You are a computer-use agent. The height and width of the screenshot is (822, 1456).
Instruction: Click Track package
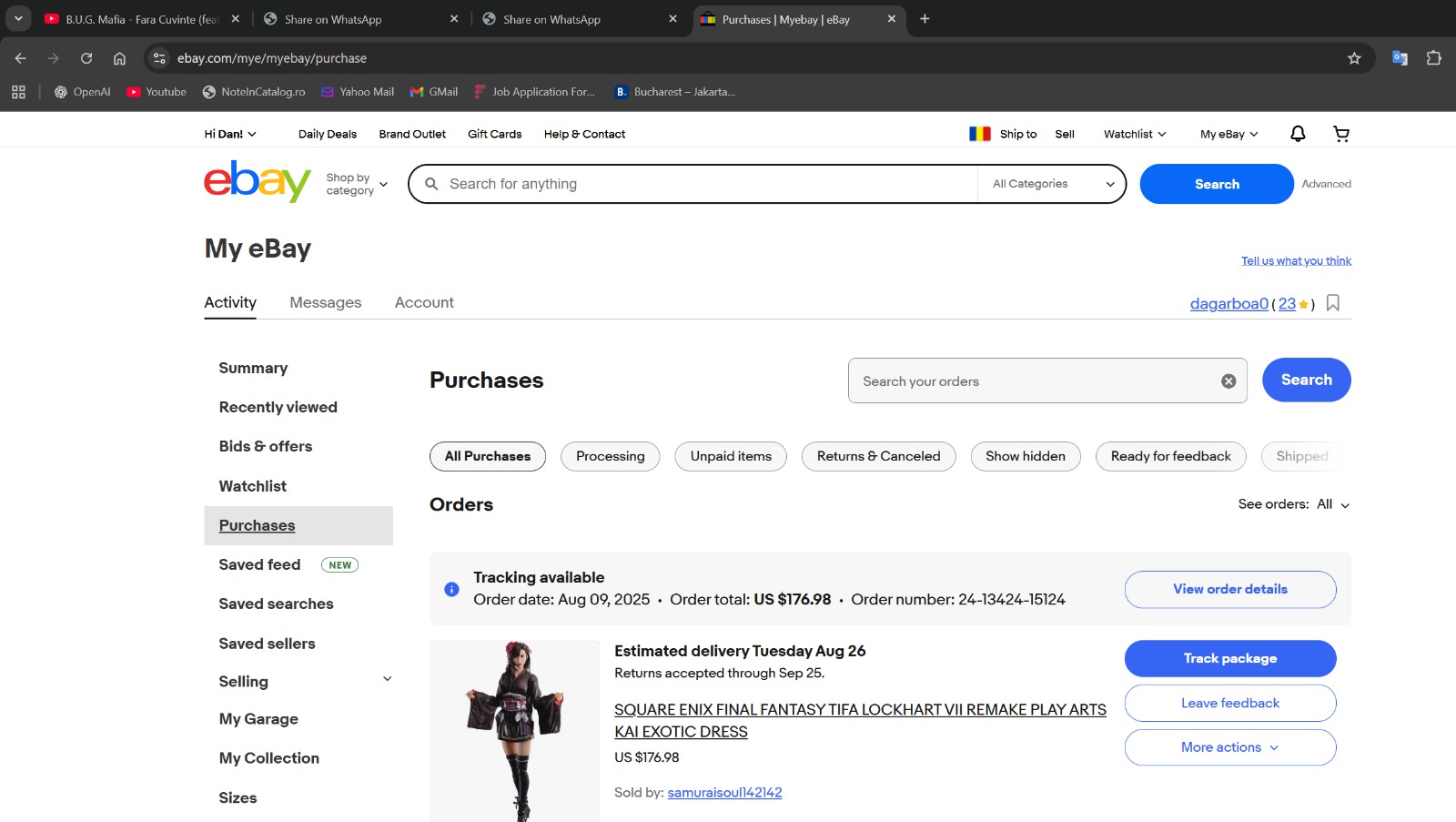[1230, 658]
